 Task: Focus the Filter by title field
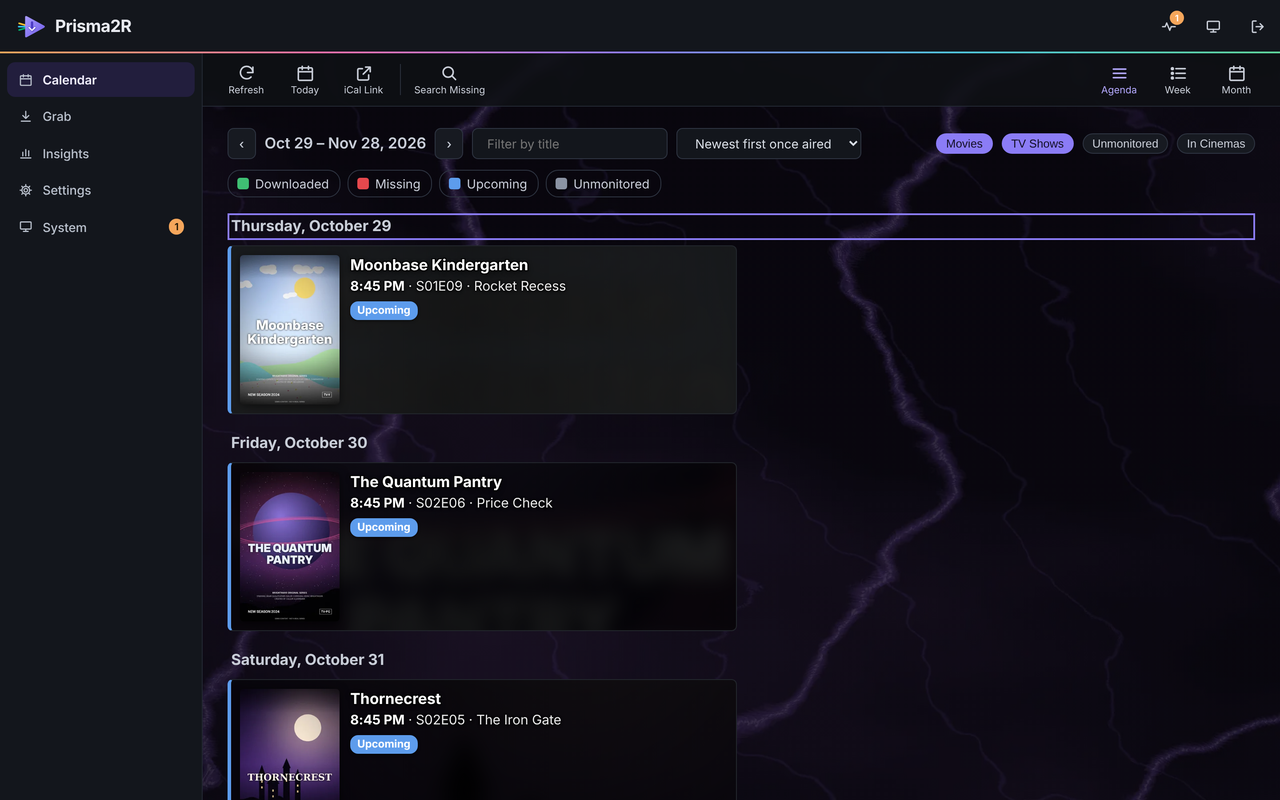pos(570,144)
